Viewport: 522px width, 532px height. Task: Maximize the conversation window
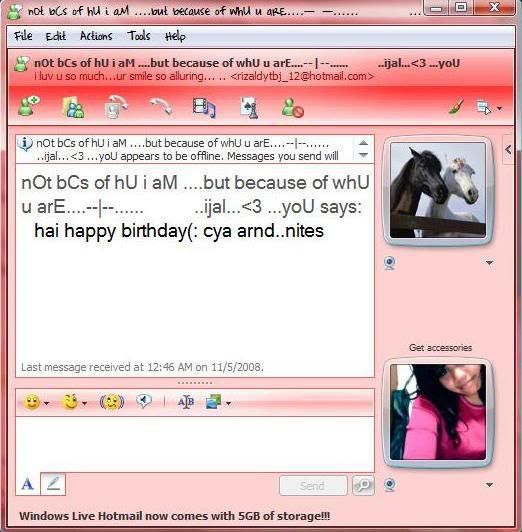[x=460, y=7]
